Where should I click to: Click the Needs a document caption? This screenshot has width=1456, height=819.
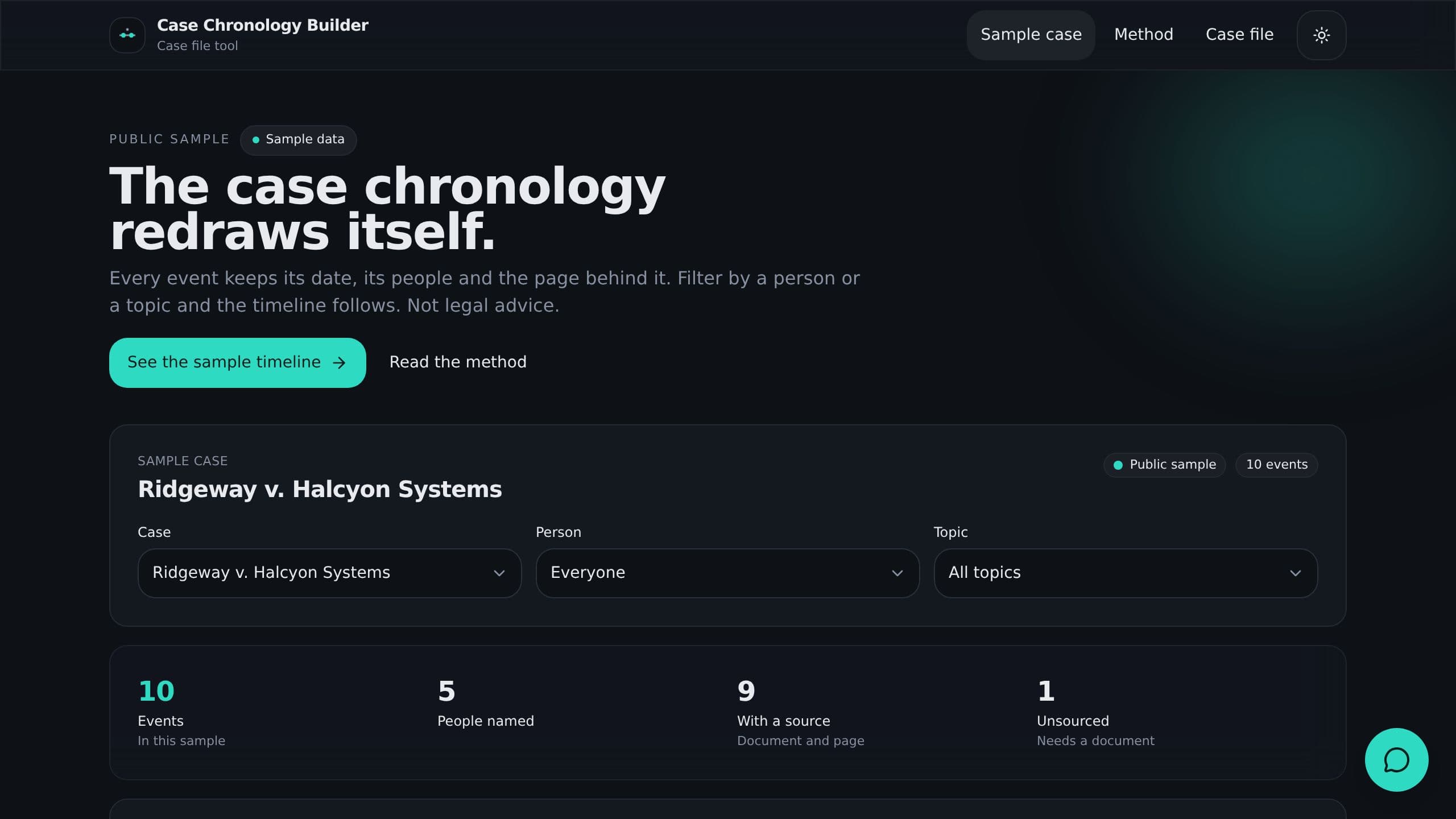click(x=1095, y=741)
